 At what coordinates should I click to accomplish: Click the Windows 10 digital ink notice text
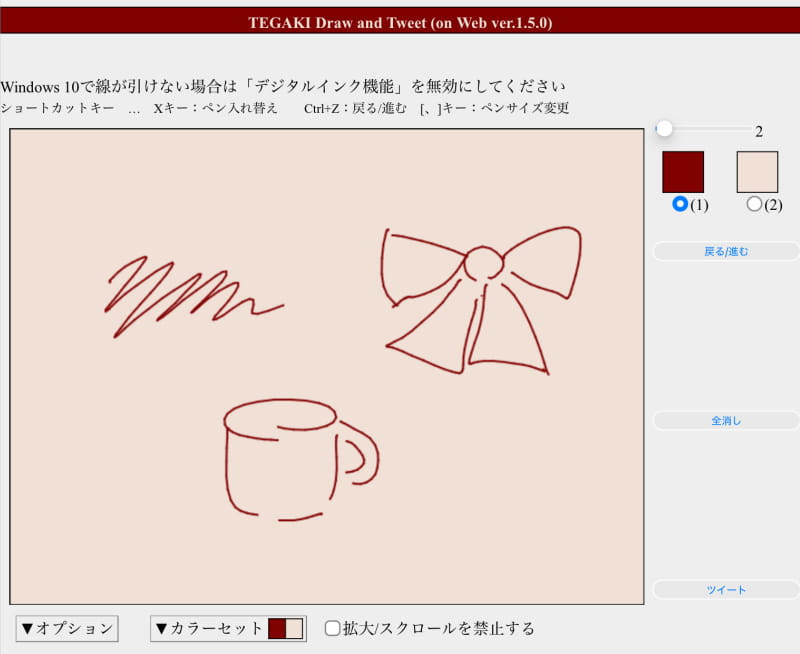point(283,87)
